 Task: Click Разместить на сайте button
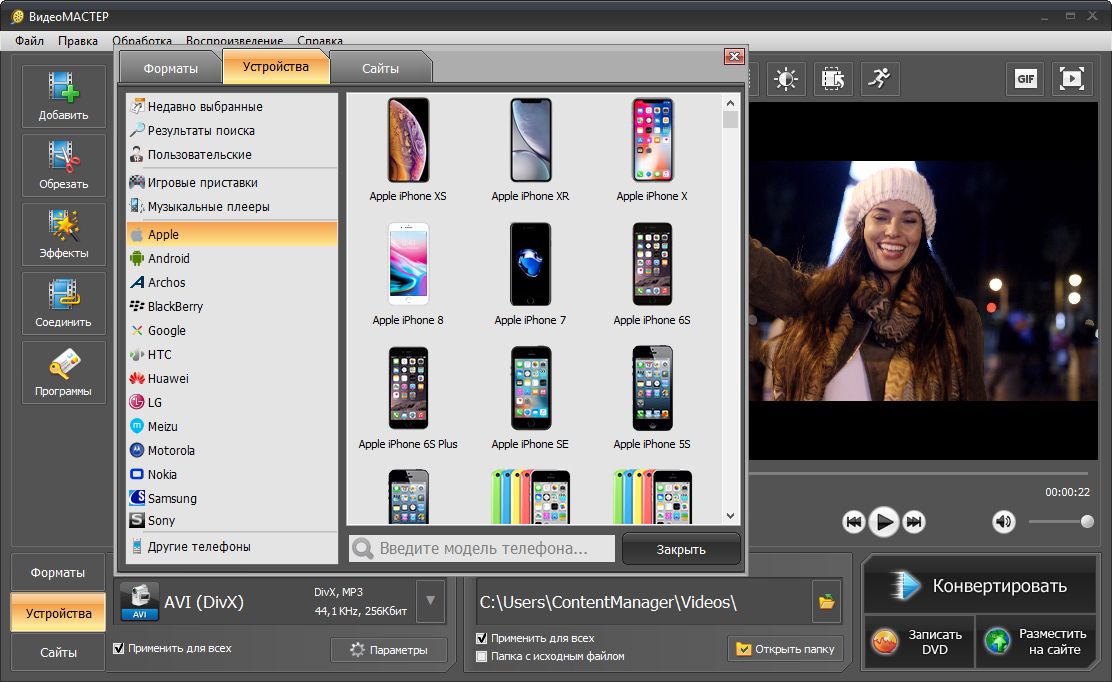point(1036,642)
